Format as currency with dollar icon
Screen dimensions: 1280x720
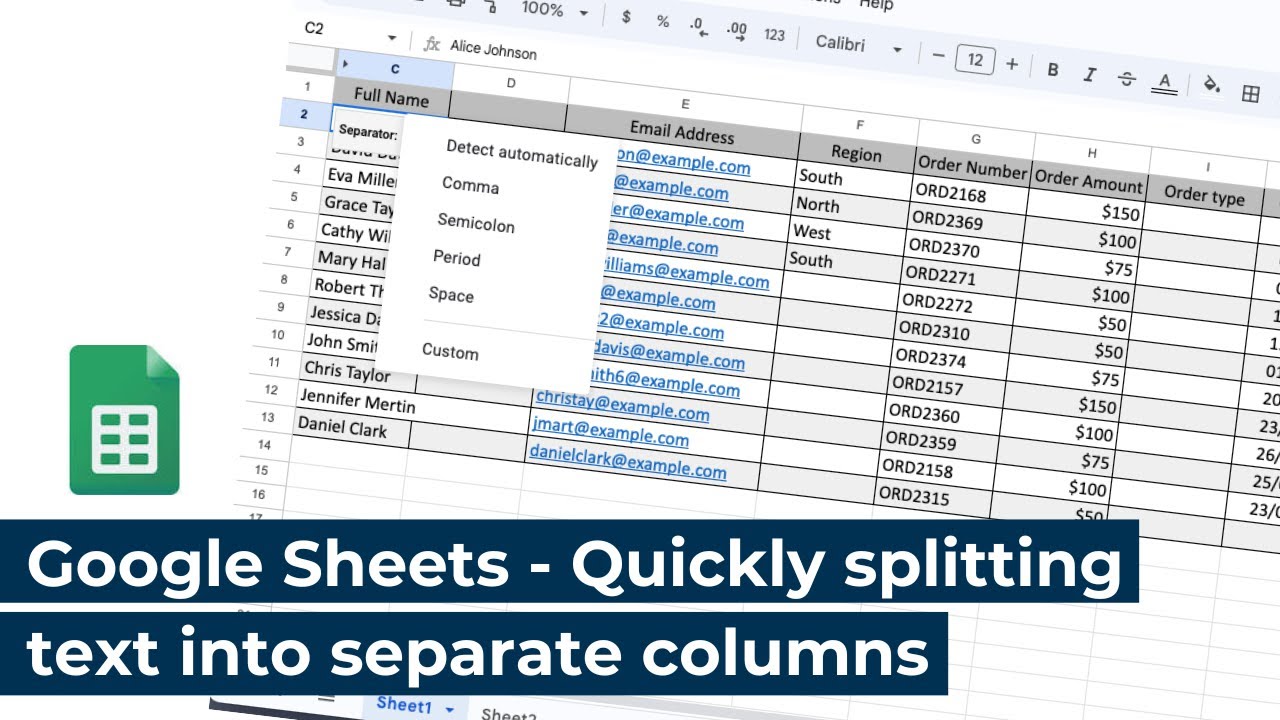[x=626, y=17]
